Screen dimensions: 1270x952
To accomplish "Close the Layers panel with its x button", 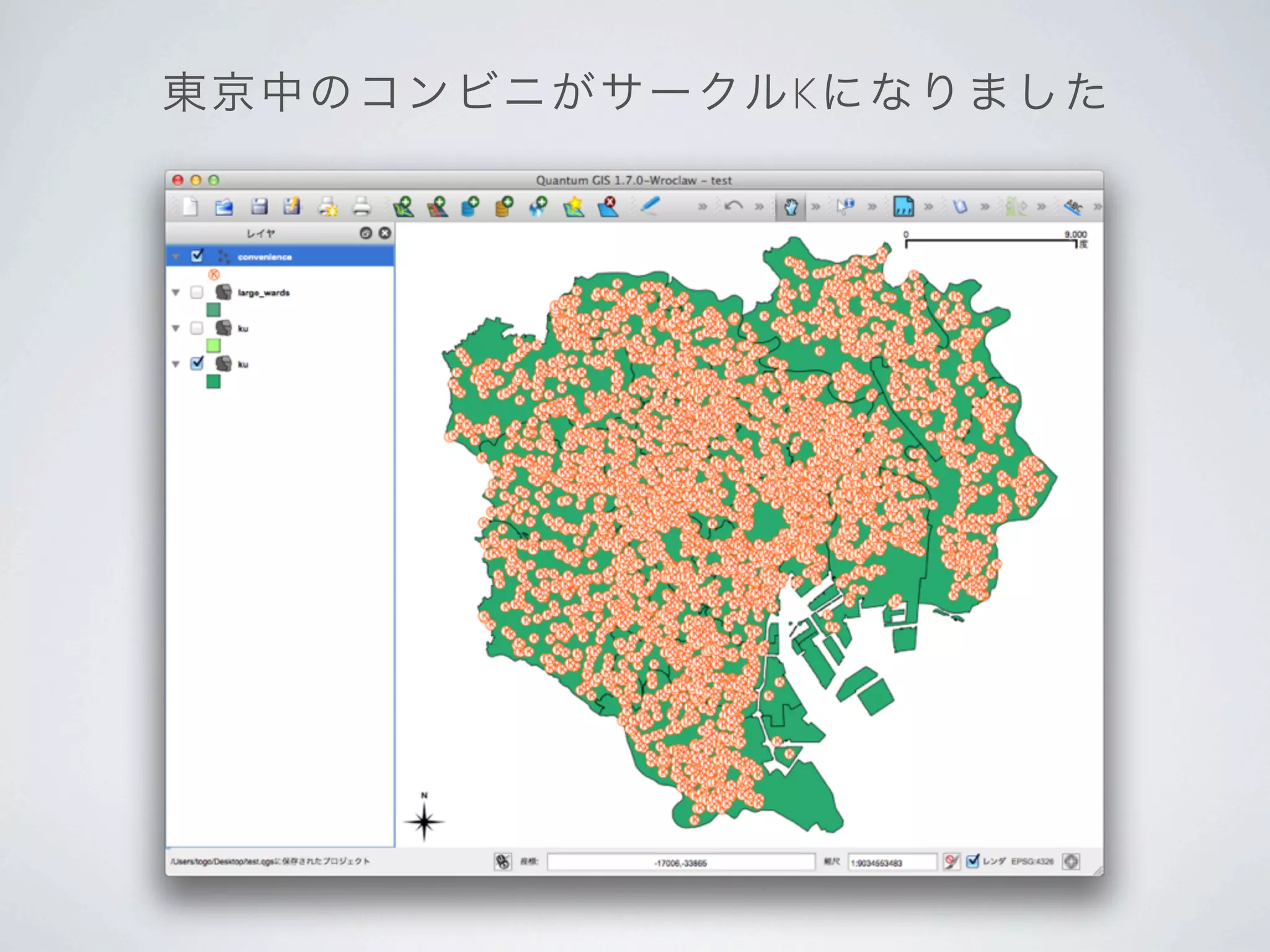I will [x=385, y=233].
